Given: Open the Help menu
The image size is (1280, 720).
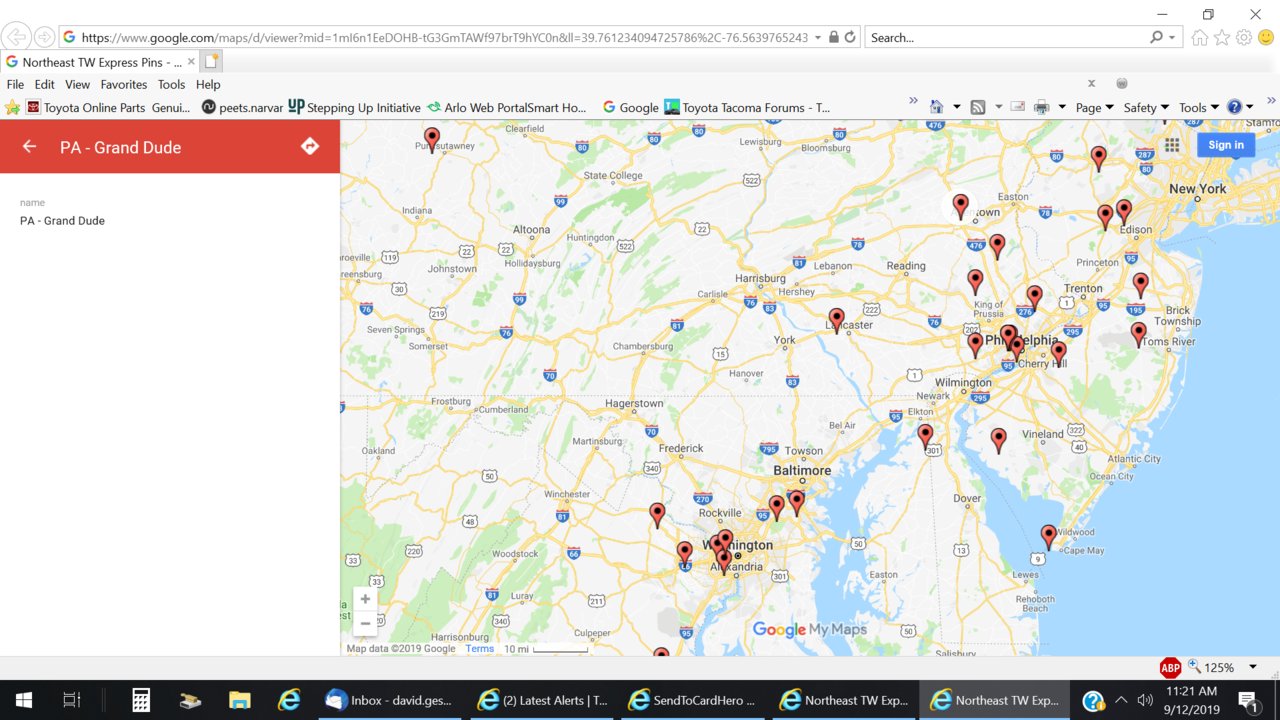Looking at the screenshot, I should pyautogui.click(x=208, y=84).
